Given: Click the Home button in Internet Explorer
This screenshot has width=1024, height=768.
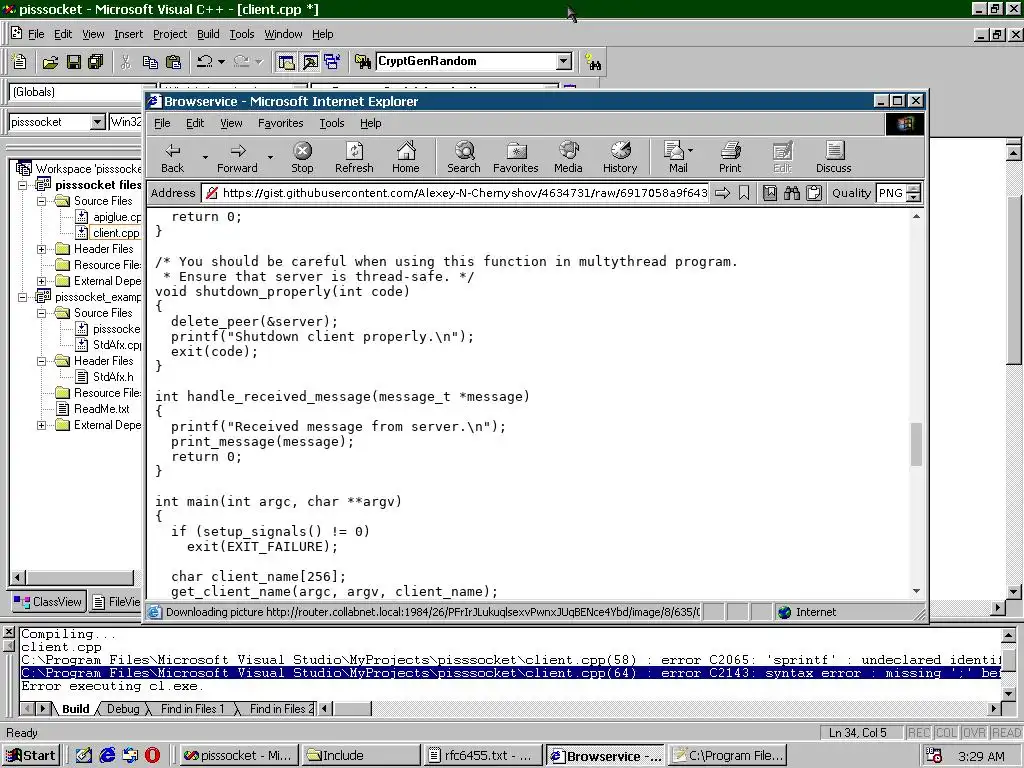Looking at the screenshot, I should pyautogui.click(x=406, y=158).
